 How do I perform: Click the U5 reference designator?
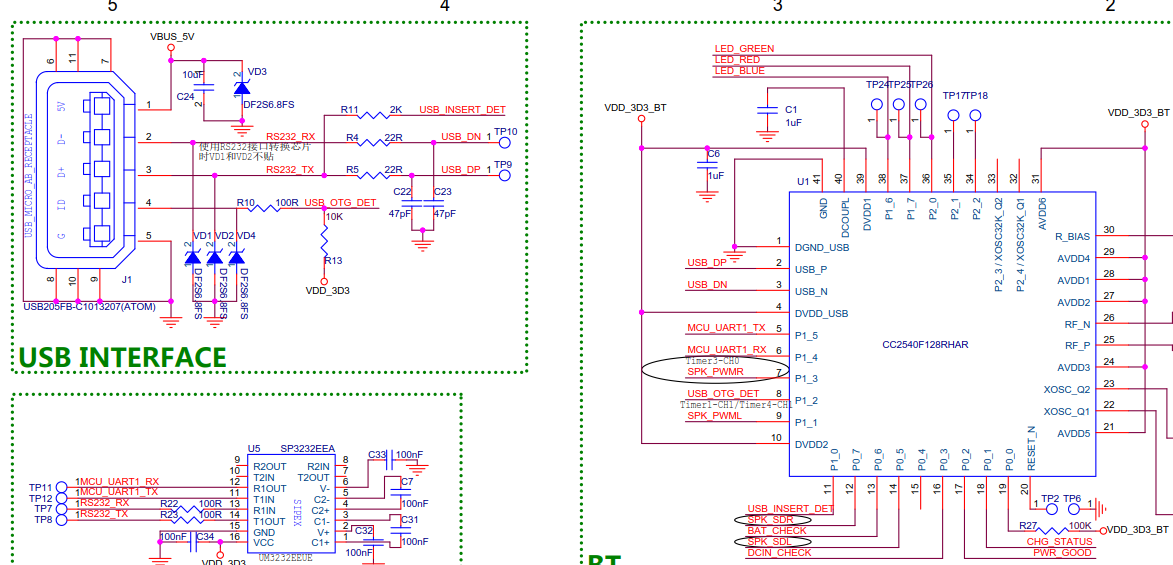click(254, 448)
